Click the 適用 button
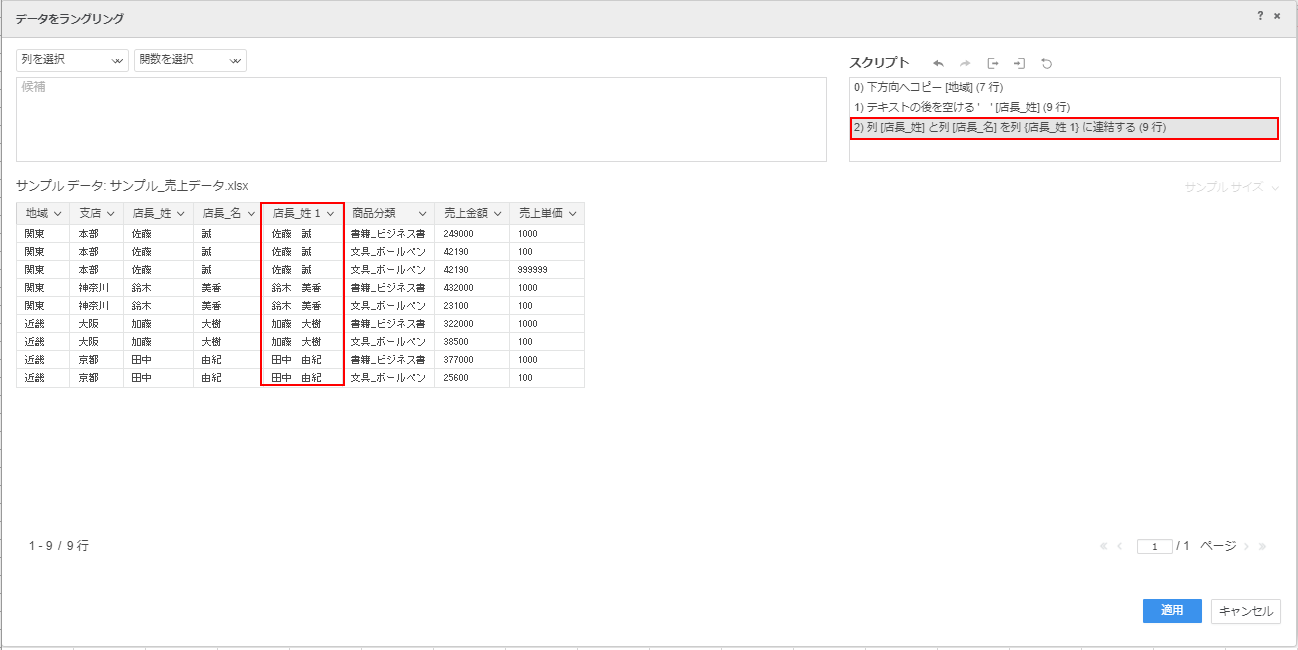Viewport: 1298px width, 650px height. [x=1172, y=611]
